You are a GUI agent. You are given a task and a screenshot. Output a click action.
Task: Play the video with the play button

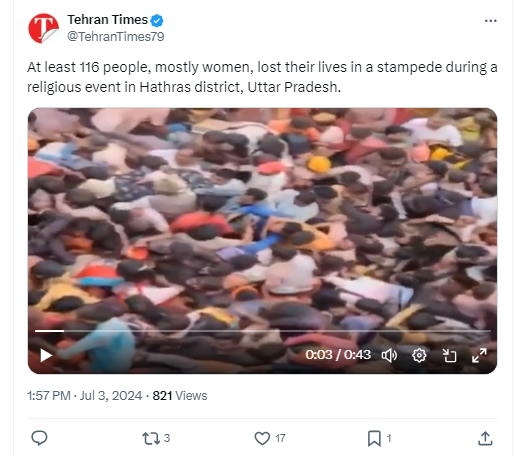[46, 355]
